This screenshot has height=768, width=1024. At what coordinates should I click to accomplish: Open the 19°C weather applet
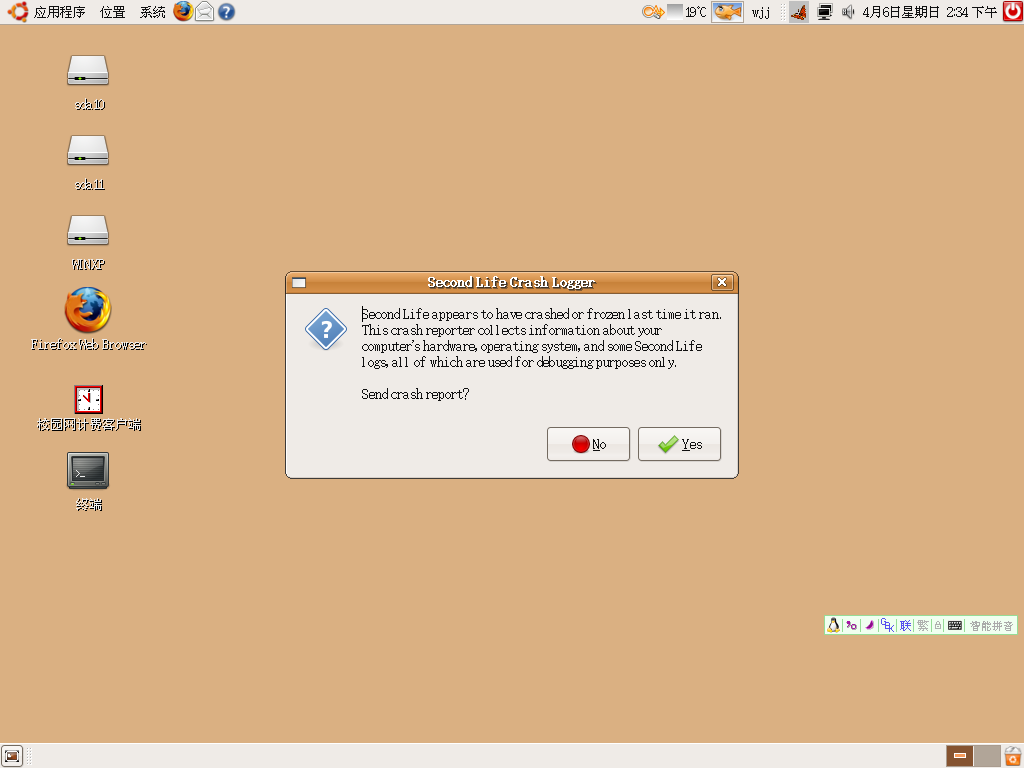[687, 12]
